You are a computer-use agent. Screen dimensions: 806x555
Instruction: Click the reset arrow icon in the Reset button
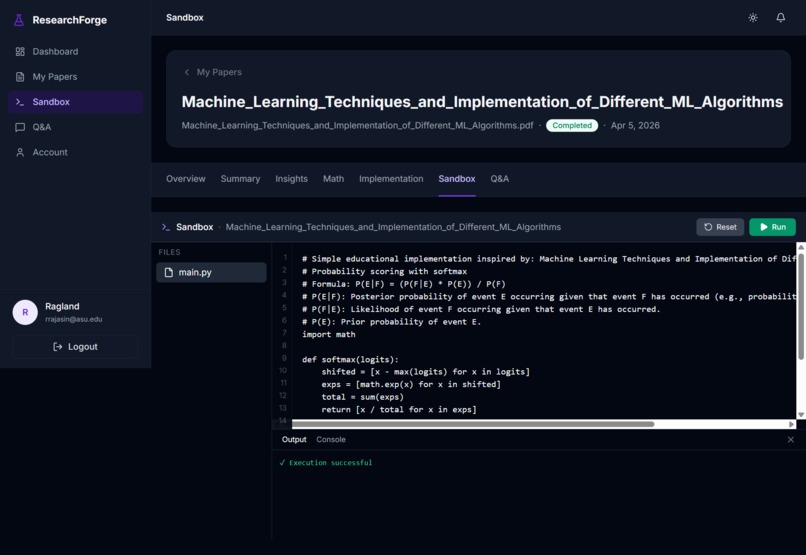click(x=708, y=227)
